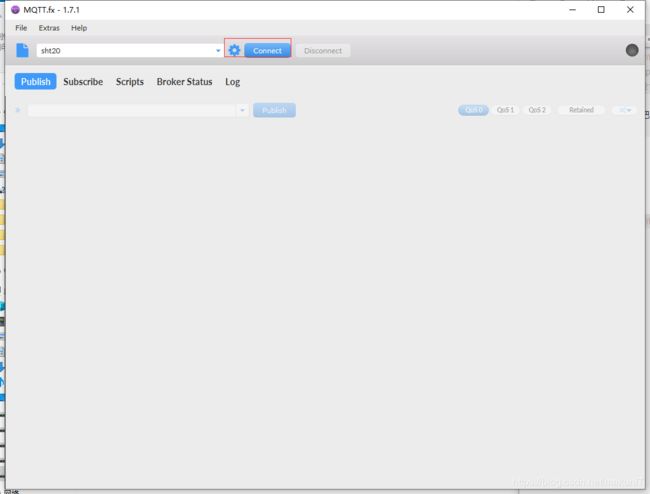
Task: Click the connection status indicator circle
Action: coord(632,50)
